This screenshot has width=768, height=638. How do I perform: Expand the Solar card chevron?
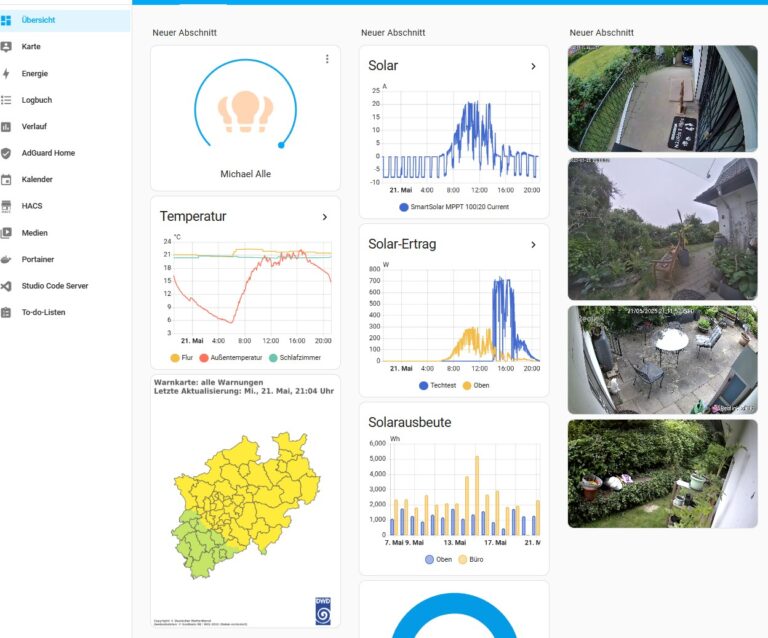click(x=533, y=66)
